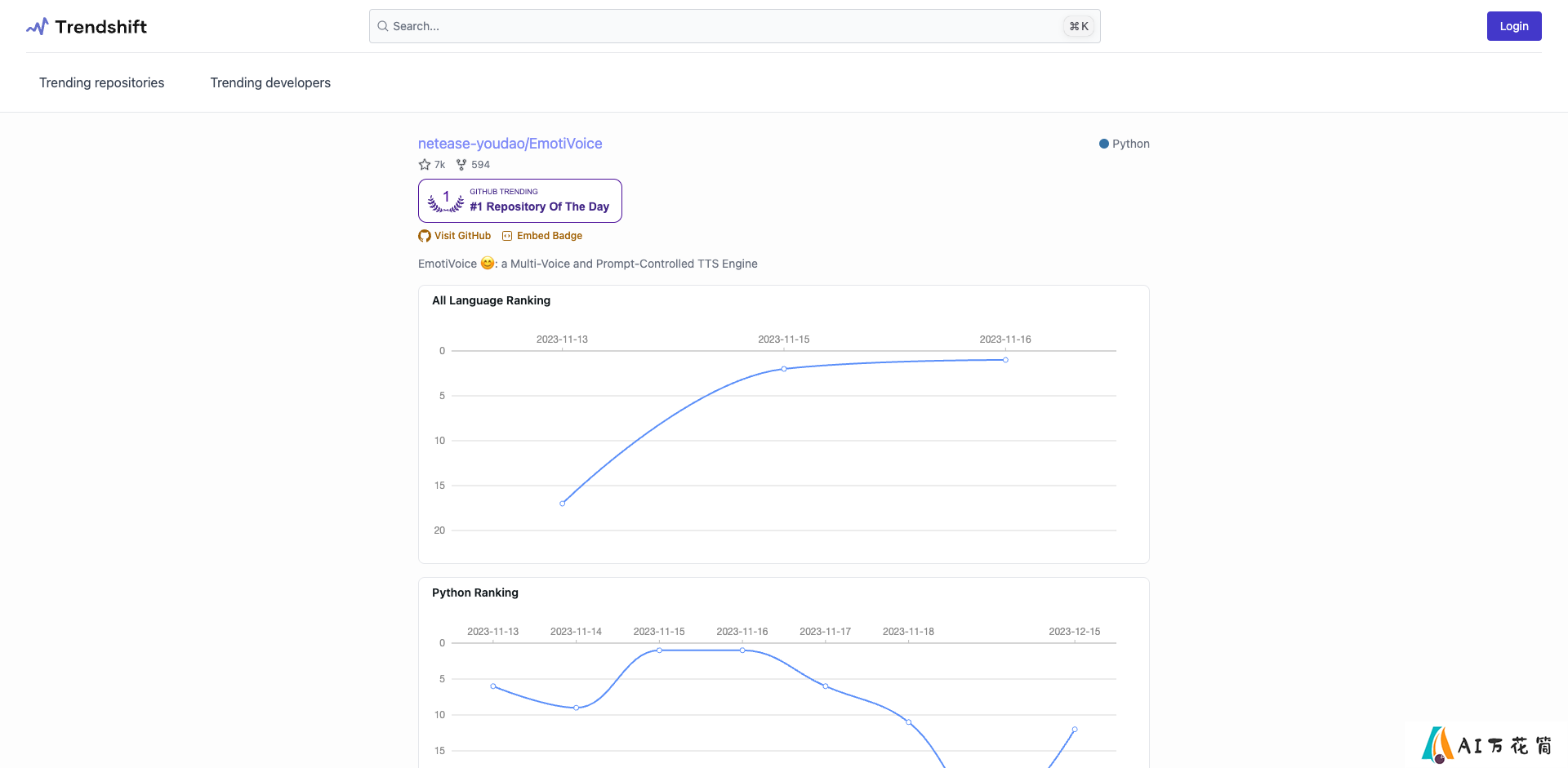This screenshot has height=768, width=1568.
Task: Click the 7k stars count
Action: pos(439,165)
